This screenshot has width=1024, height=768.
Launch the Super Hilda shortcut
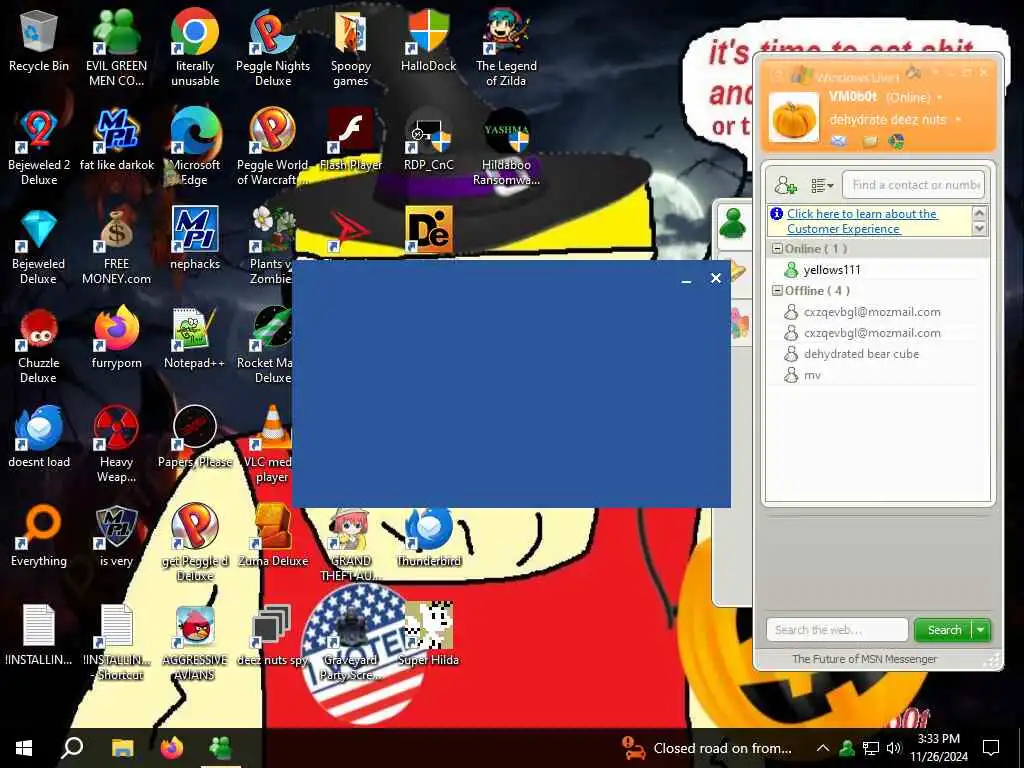tap(428, 635)
